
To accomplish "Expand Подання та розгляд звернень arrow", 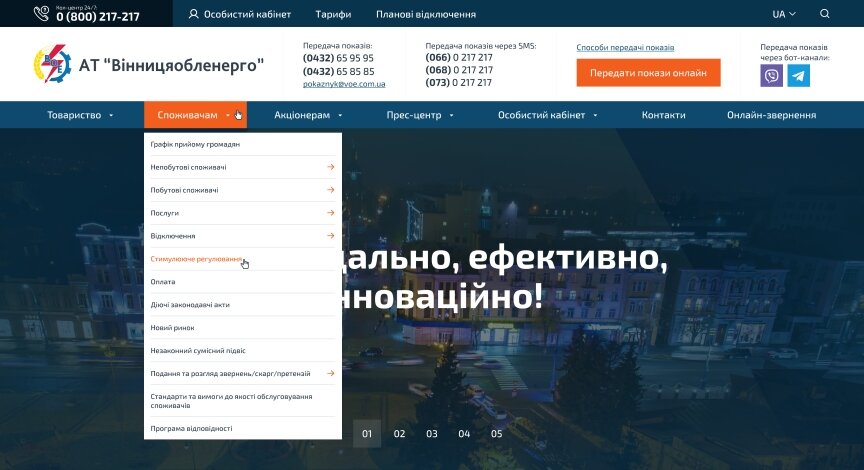I will pos(331,373).
